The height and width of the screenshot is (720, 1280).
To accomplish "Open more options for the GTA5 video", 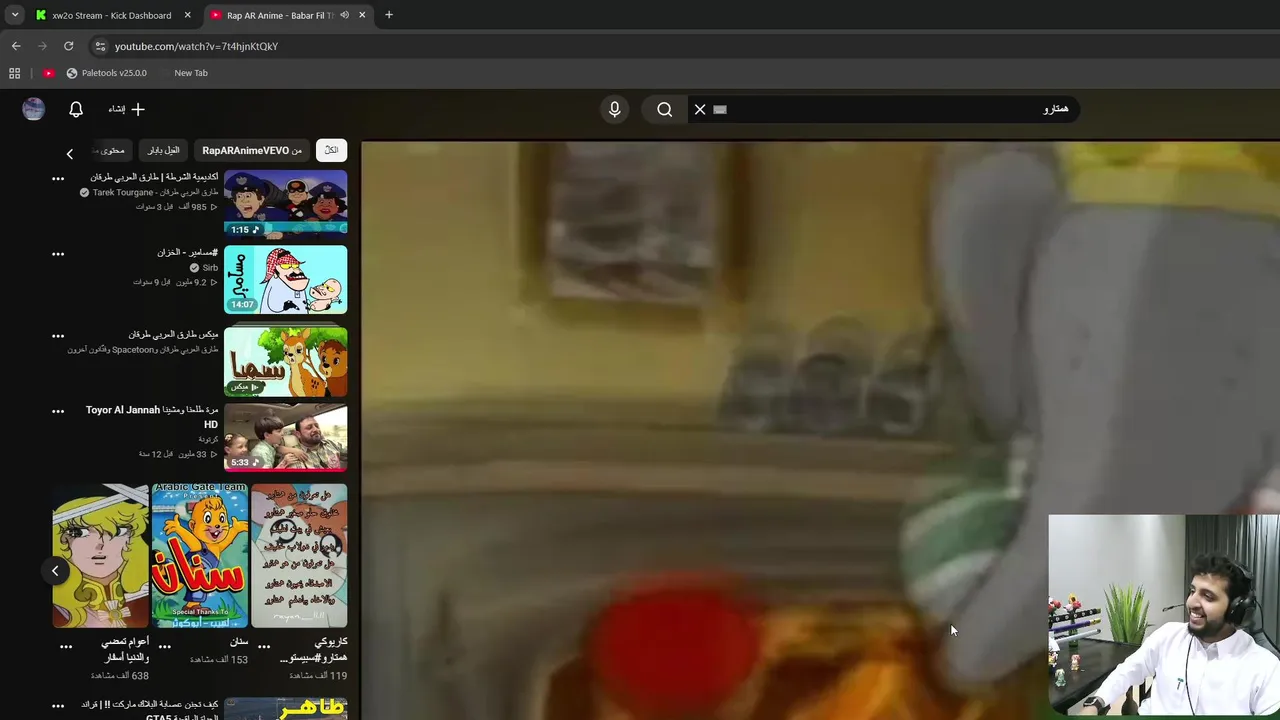I will (x=58, y=707).
